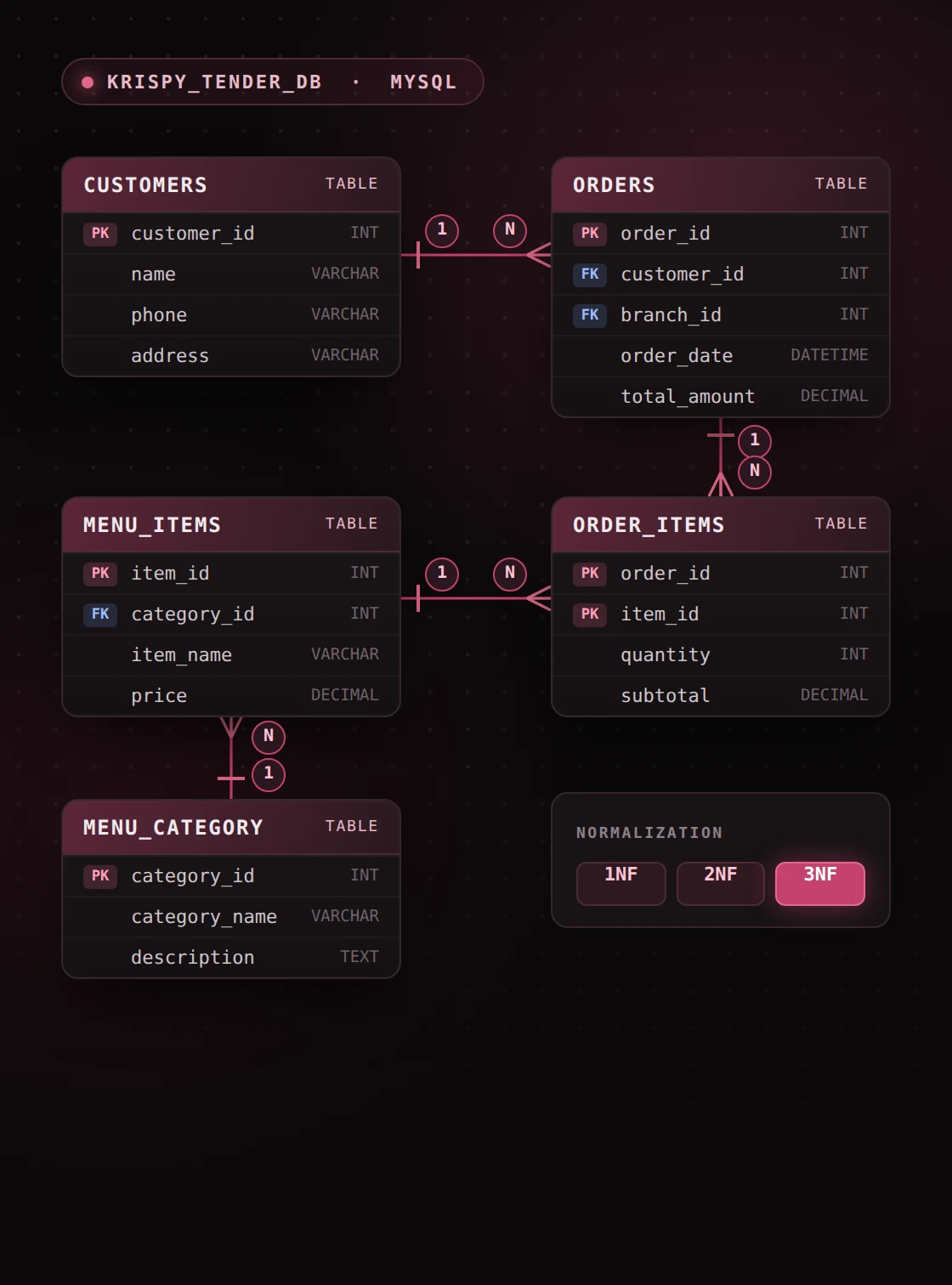Select the phone field in CUSTOMERS
Image resolution: width=952 pixels, height=1285 pixels.
coord(231,314)
